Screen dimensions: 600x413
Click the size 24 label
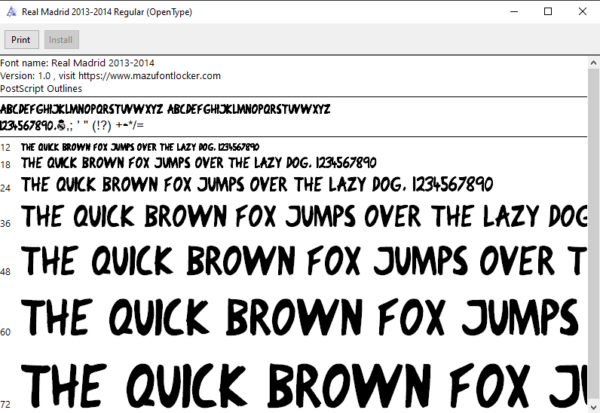coord(5,188)
